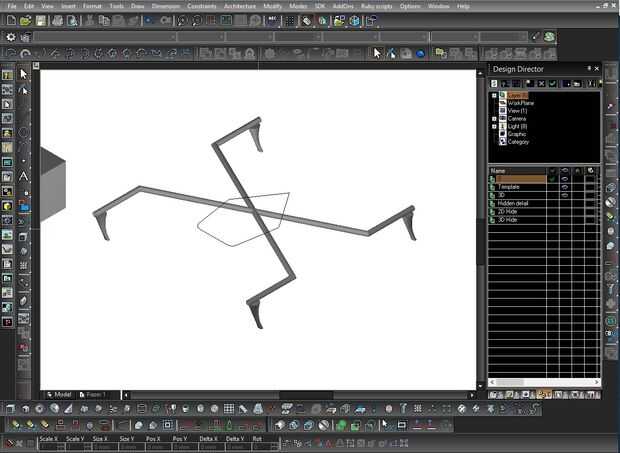This screenshot has width=620, height=453.
Task: Click the white select cursor in third toolbar
Action: click(378, 53)
